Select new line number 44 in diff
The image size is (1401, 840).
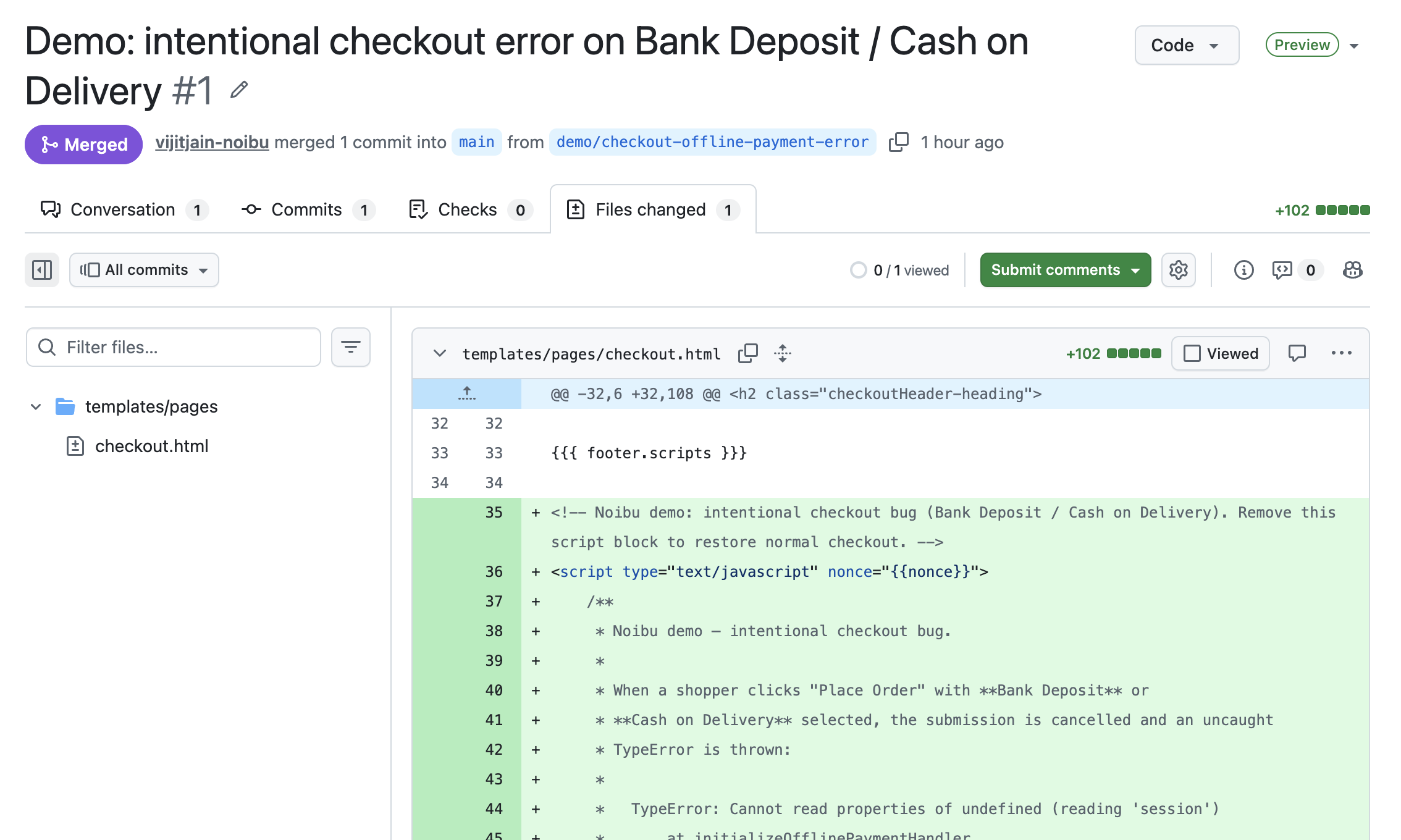tap(494, 808)
